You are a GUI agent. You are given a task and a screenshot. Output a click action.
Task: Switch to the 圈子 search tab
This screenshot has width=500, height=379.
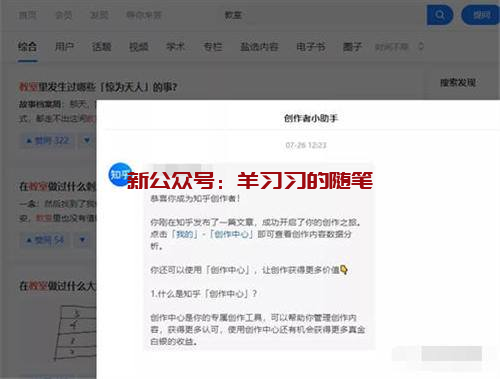pos(352,47)
